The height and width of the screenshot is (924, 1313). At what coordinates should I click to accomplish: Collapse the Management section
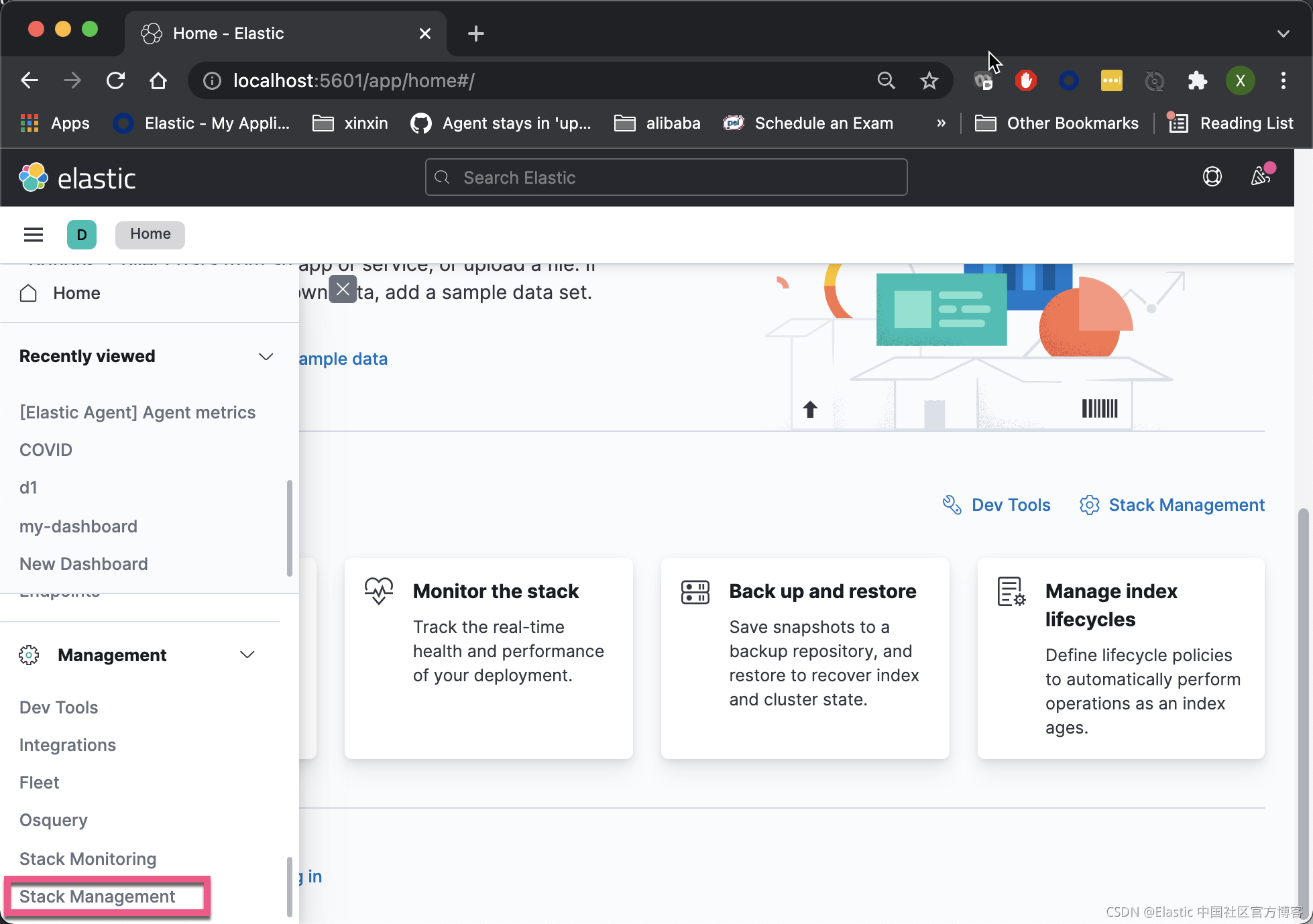[247, 654]
